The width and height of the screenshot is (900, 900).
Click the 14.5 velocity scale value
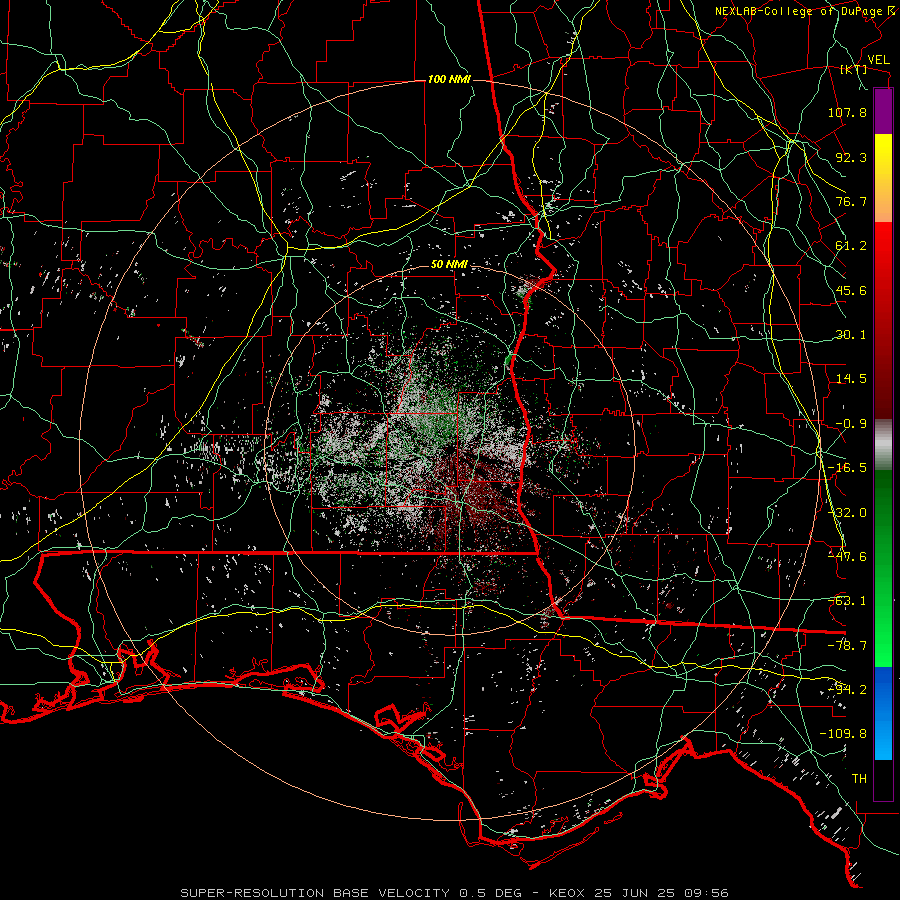coord(851,379)
